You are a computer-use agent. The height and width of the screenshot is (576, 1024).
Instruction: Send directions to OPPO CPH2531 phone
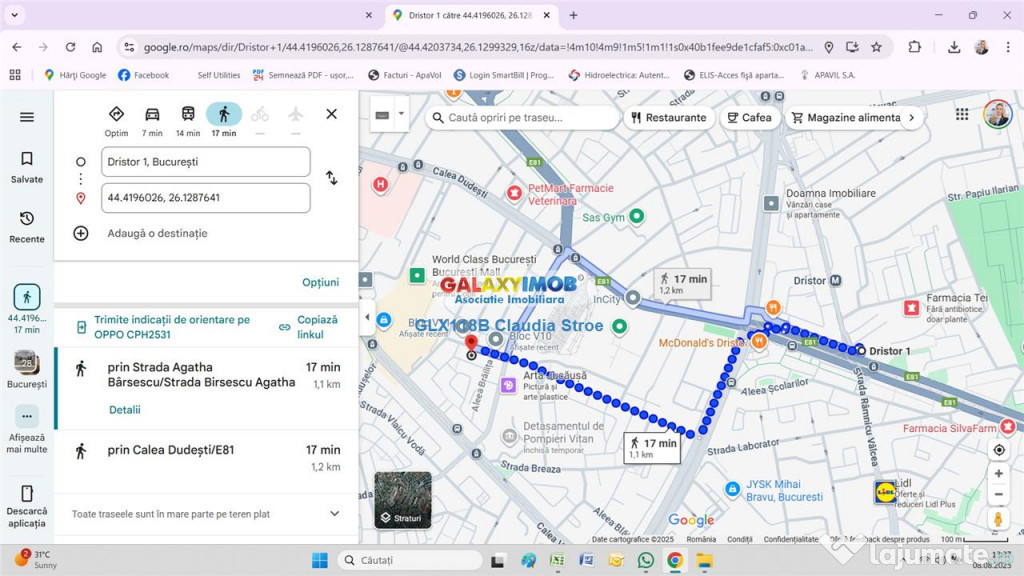tap(172, 327)
